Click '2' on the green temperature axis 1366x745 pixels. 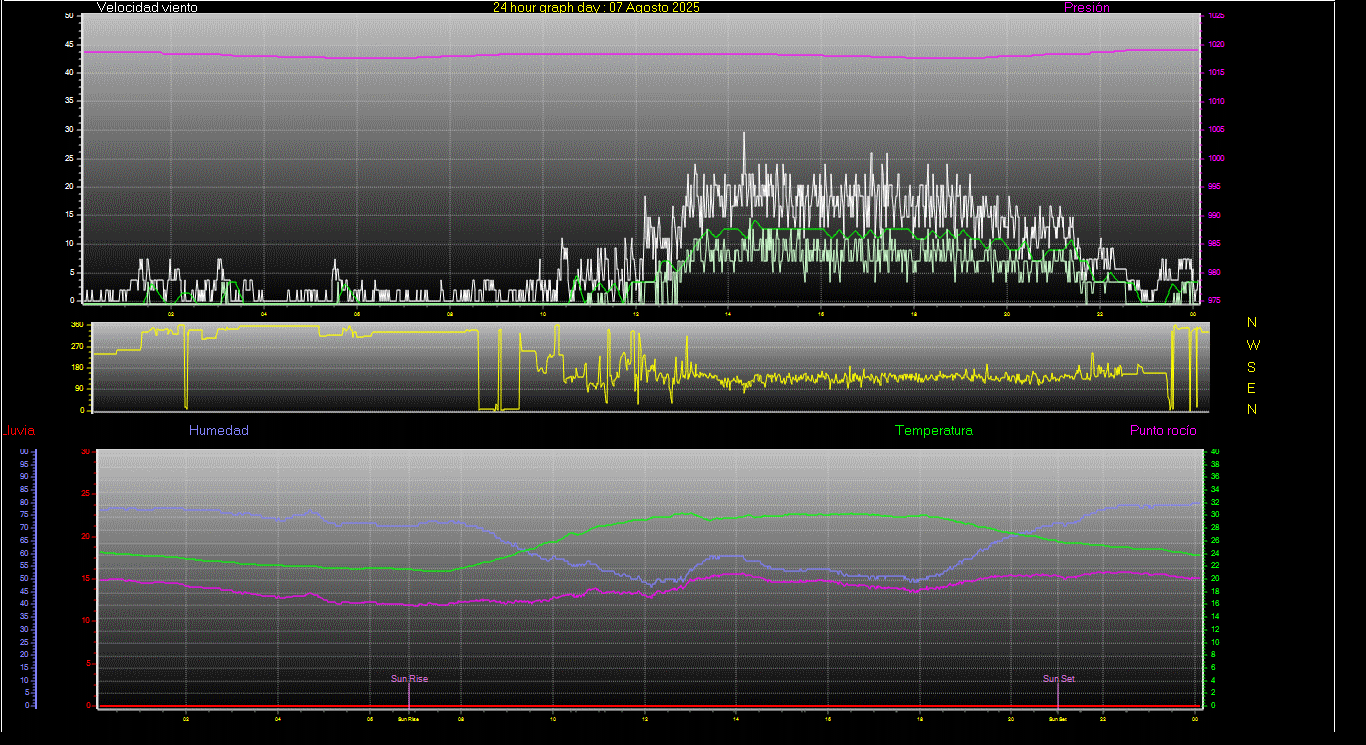(1214, 693)
